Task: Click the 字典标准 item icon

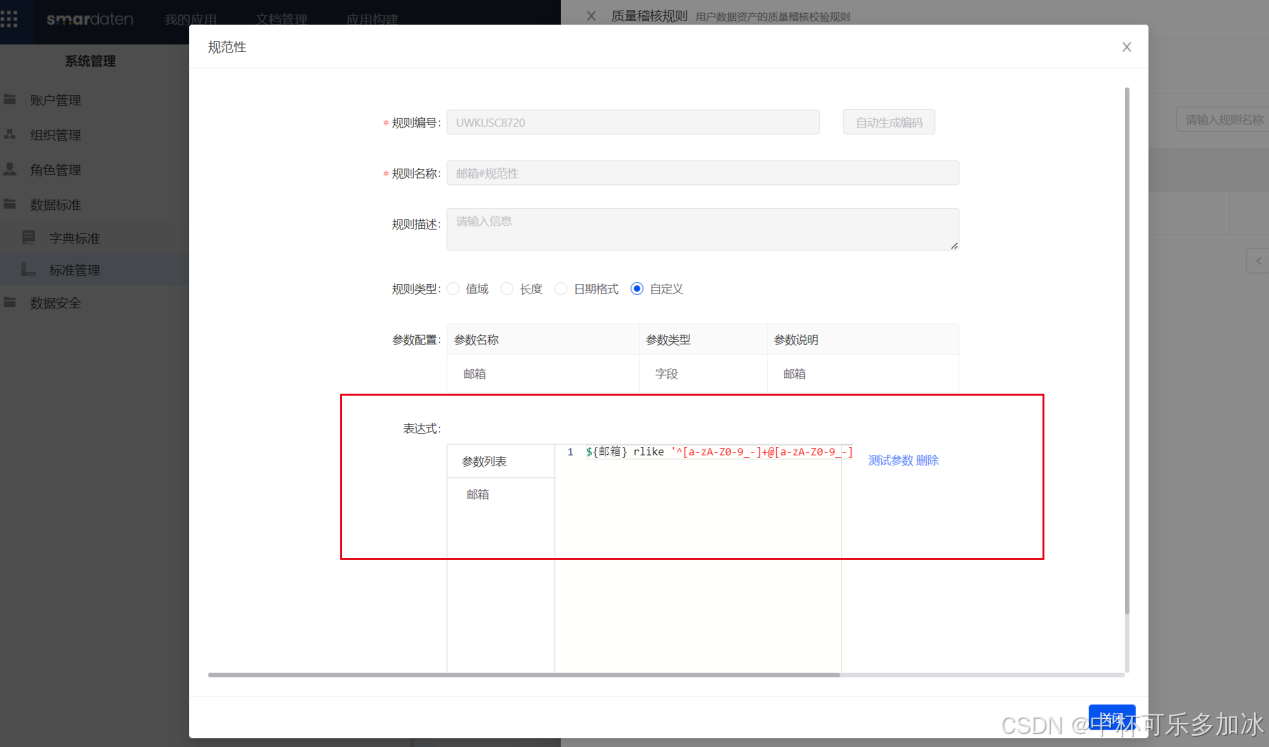Action: pyautogui.click(x=29, y=238)
